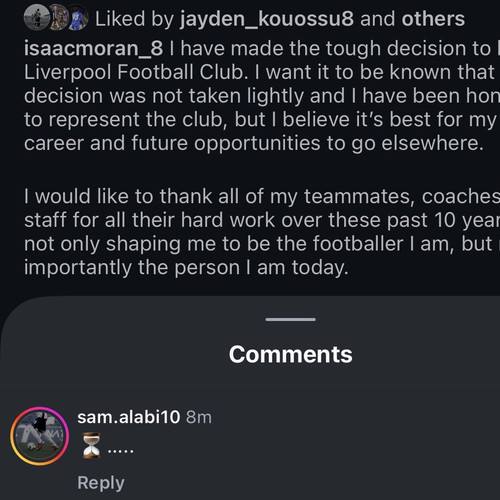Grab the comments sheet drag handle

pos(291,319)
